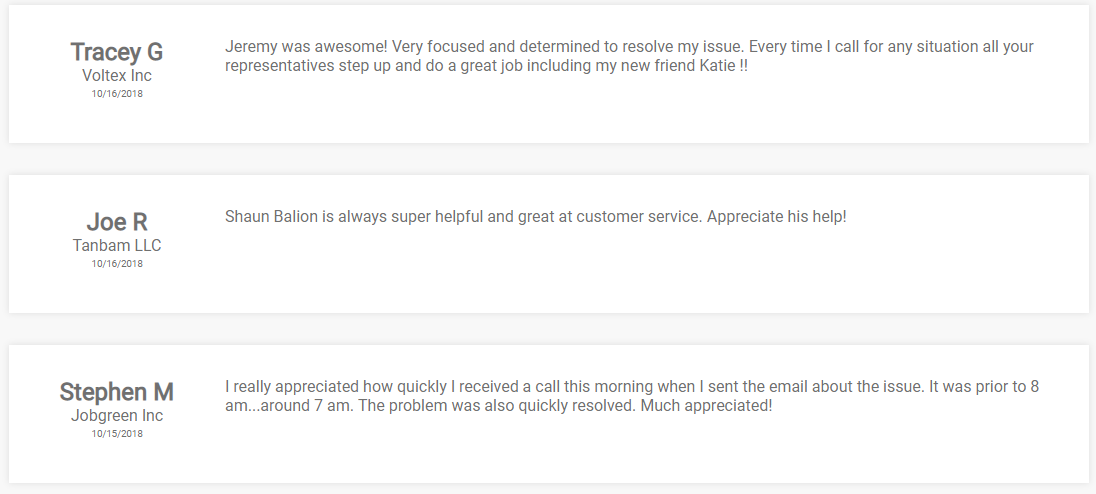The width and height of the screenshot is (1096, 494).
Task: Click the Joe R reviewer name
Action: click(117, 221)
